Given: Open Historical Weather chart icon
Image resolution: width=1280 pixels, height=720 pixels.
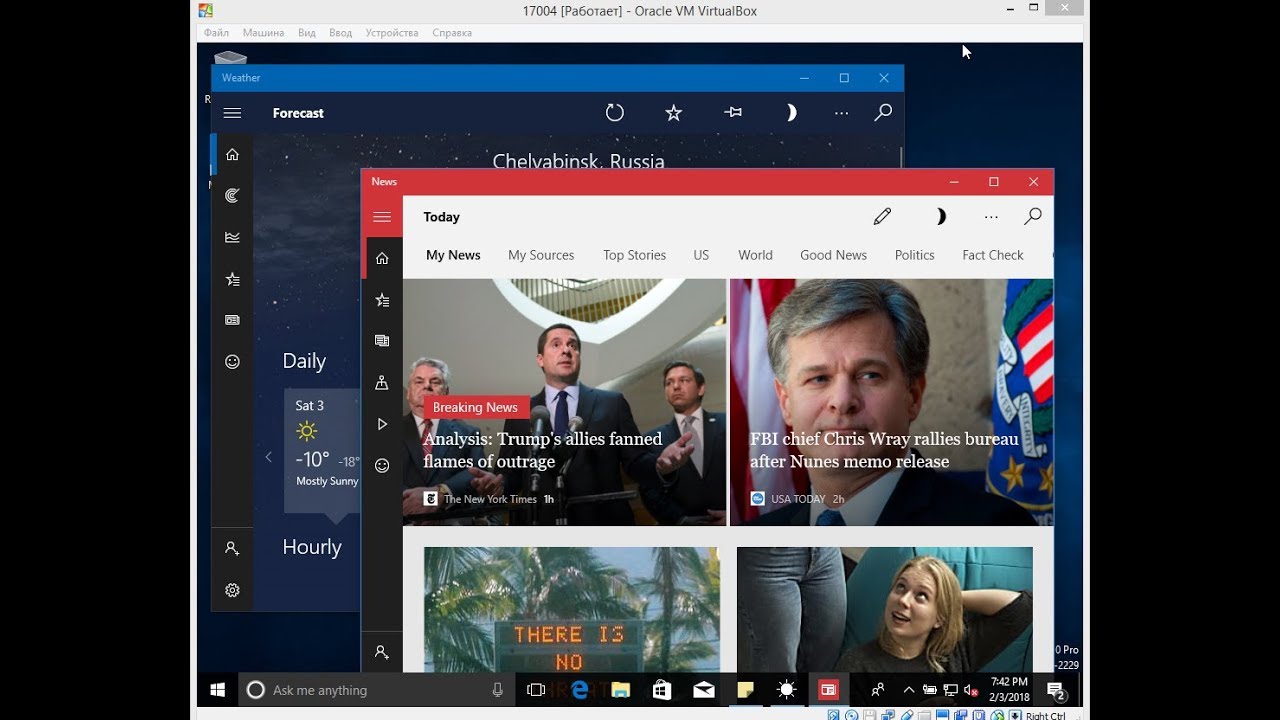Looking at the screenshot, I should tap(232, 238).
